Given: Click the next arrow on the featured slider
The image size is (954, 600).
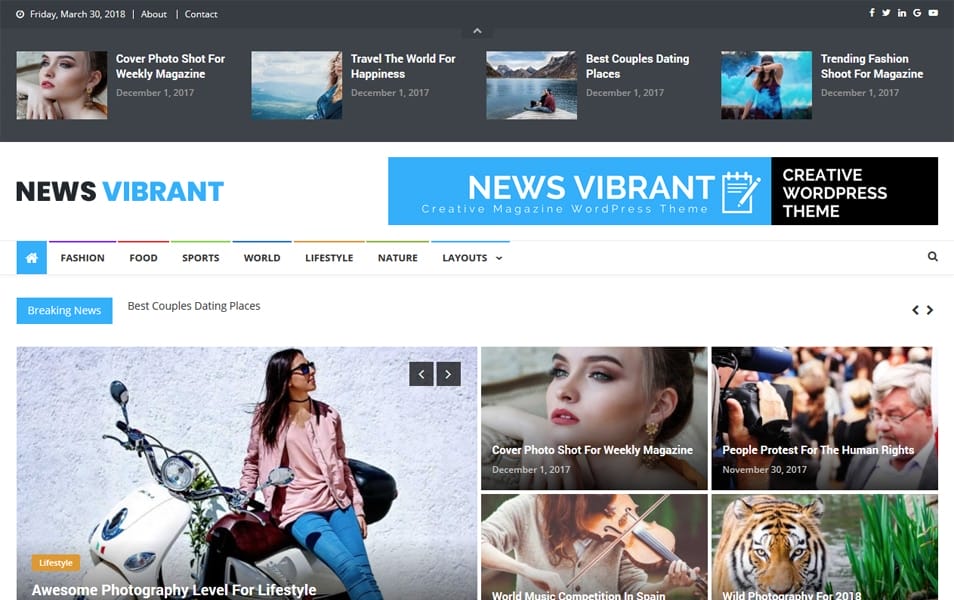Looking at the screenshot, I should tap(448, 373).
